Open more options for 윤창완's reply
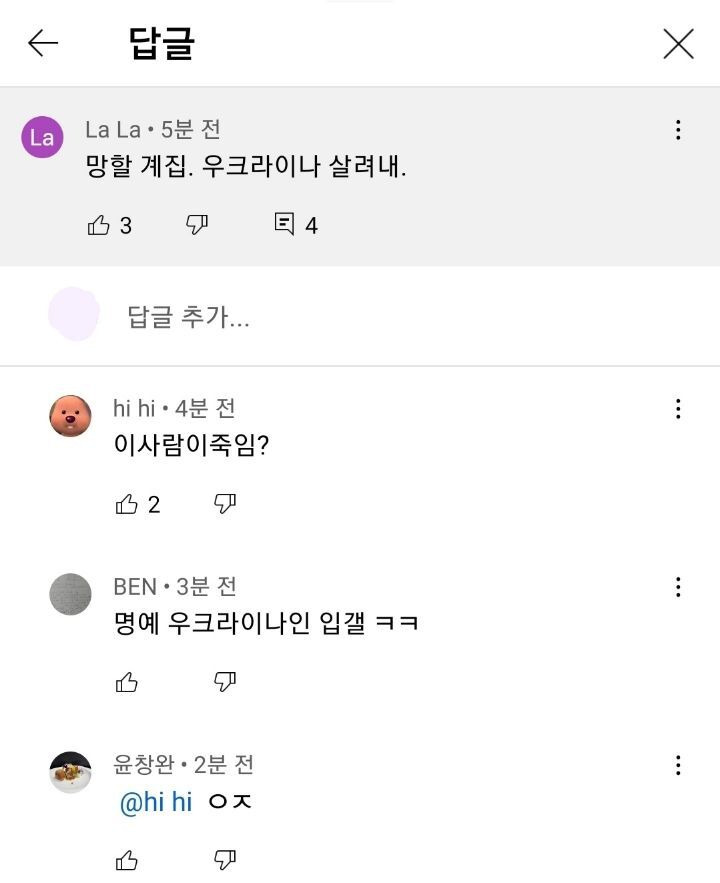Screen dimensions: 720x883 pyautogui.click(x=678, y=765)
